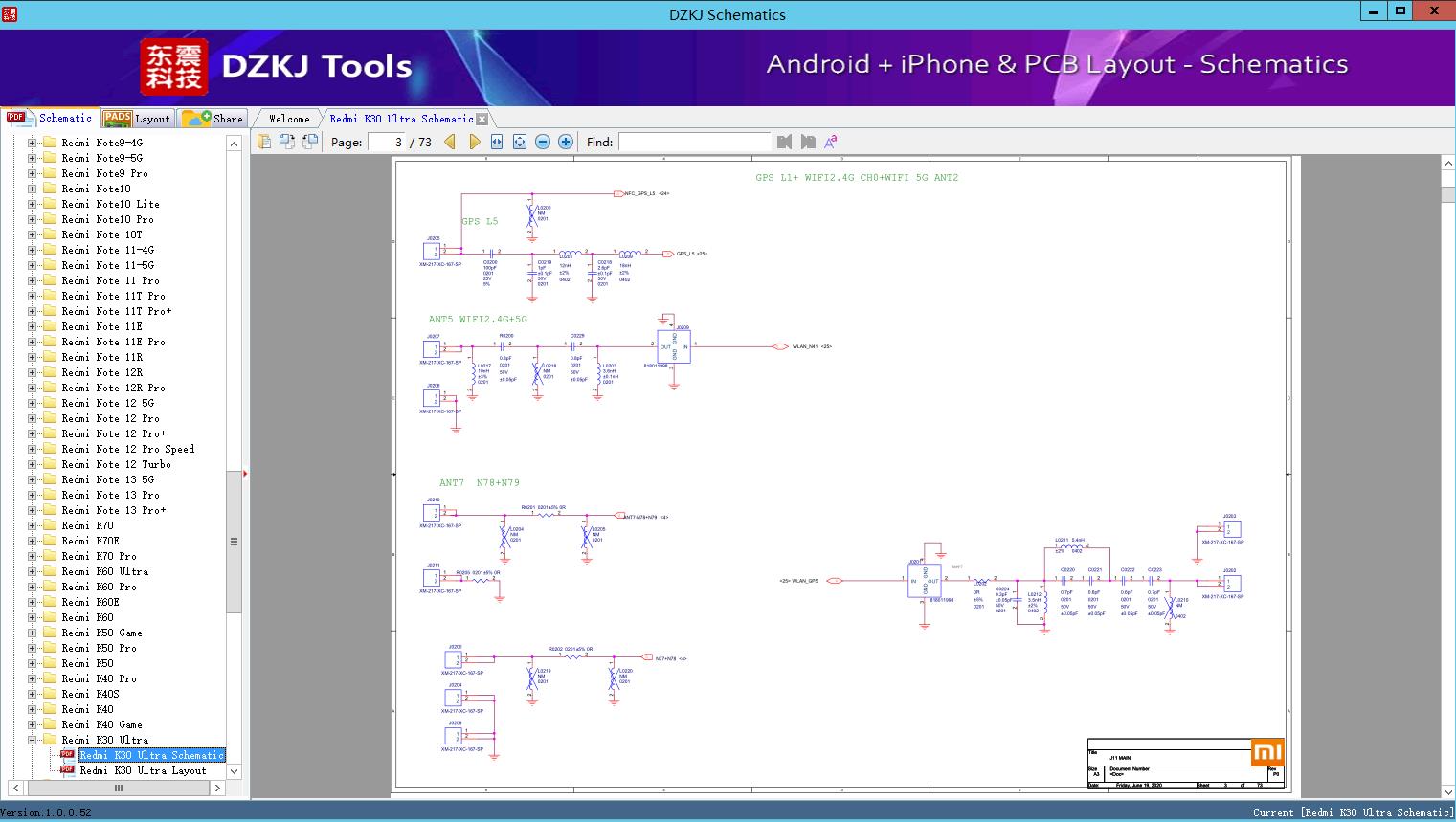
Task: Click the folder icon next to Redmi K50
Action: (50, 663)
